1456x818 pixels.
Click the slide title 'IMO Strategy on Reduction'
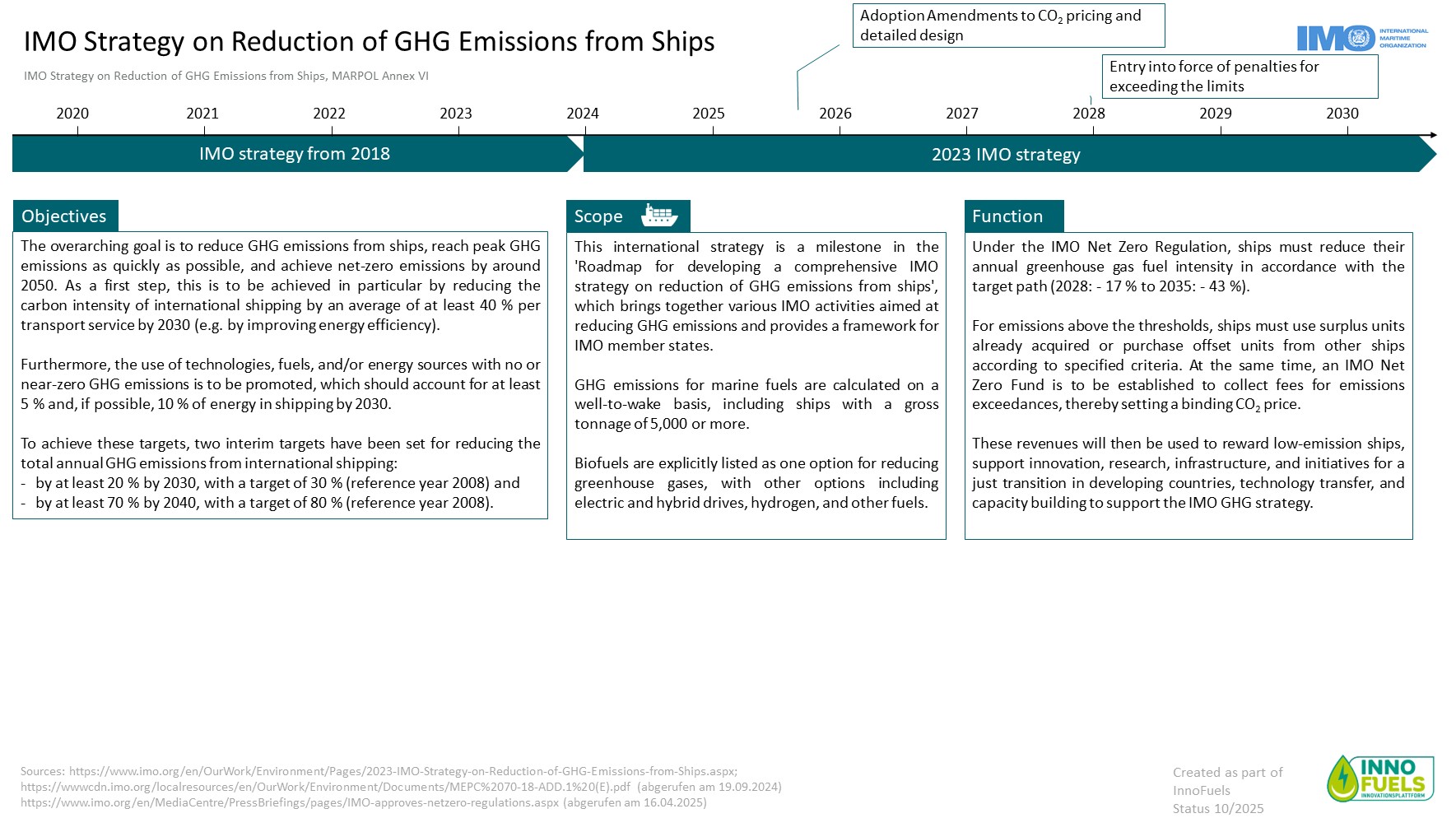click(369, 41)
